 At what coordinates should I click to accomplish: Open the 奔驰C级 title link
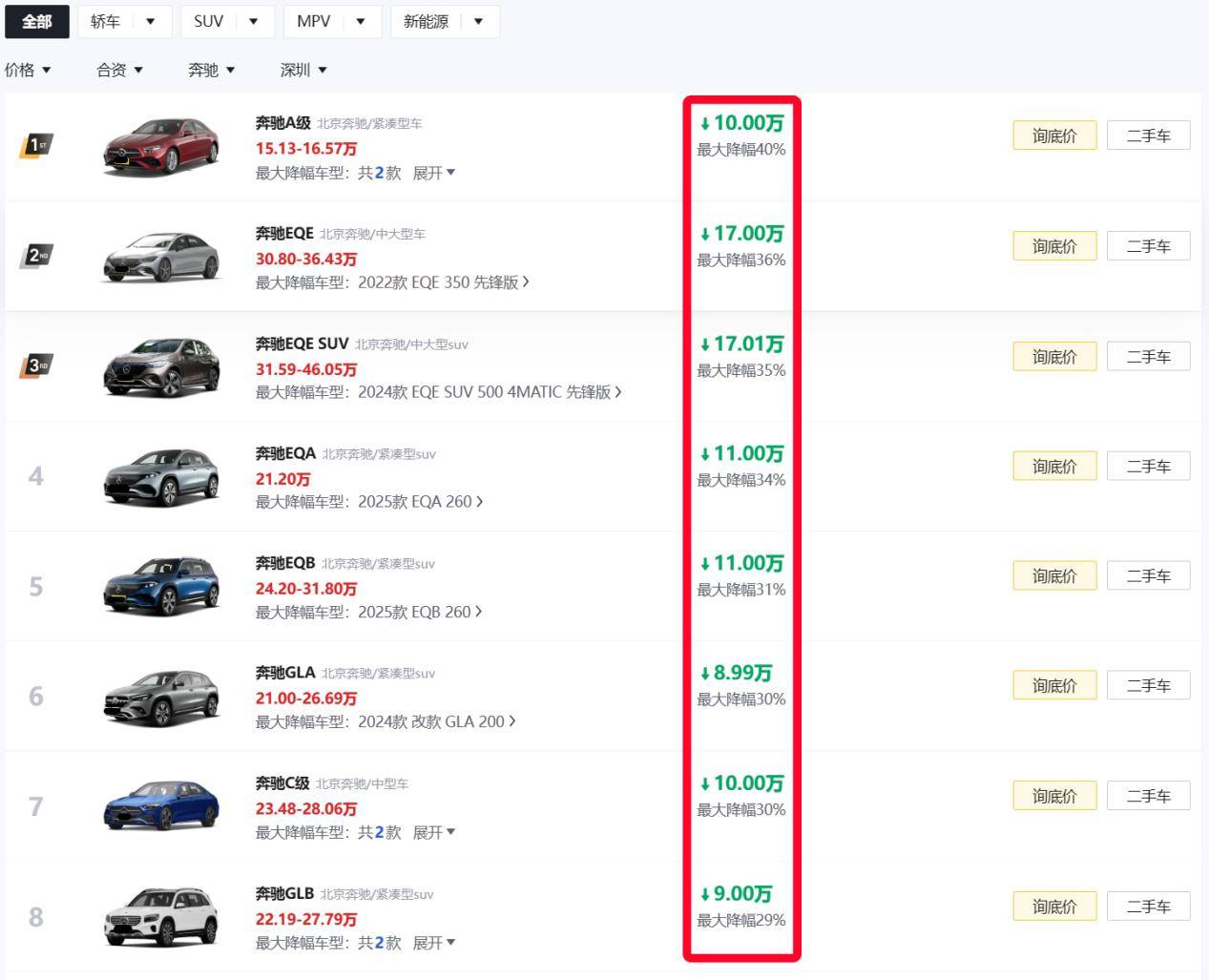pyautogui.click(x=282, y=783)
